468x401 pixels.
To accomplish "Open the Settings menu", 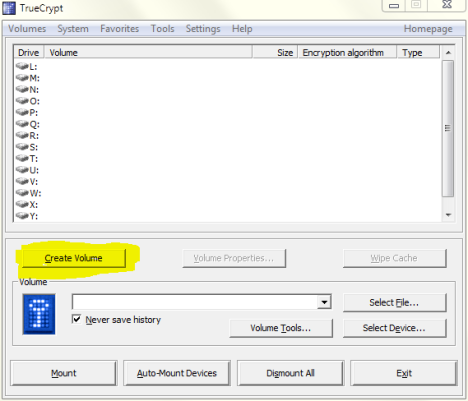I will [203, 29].
